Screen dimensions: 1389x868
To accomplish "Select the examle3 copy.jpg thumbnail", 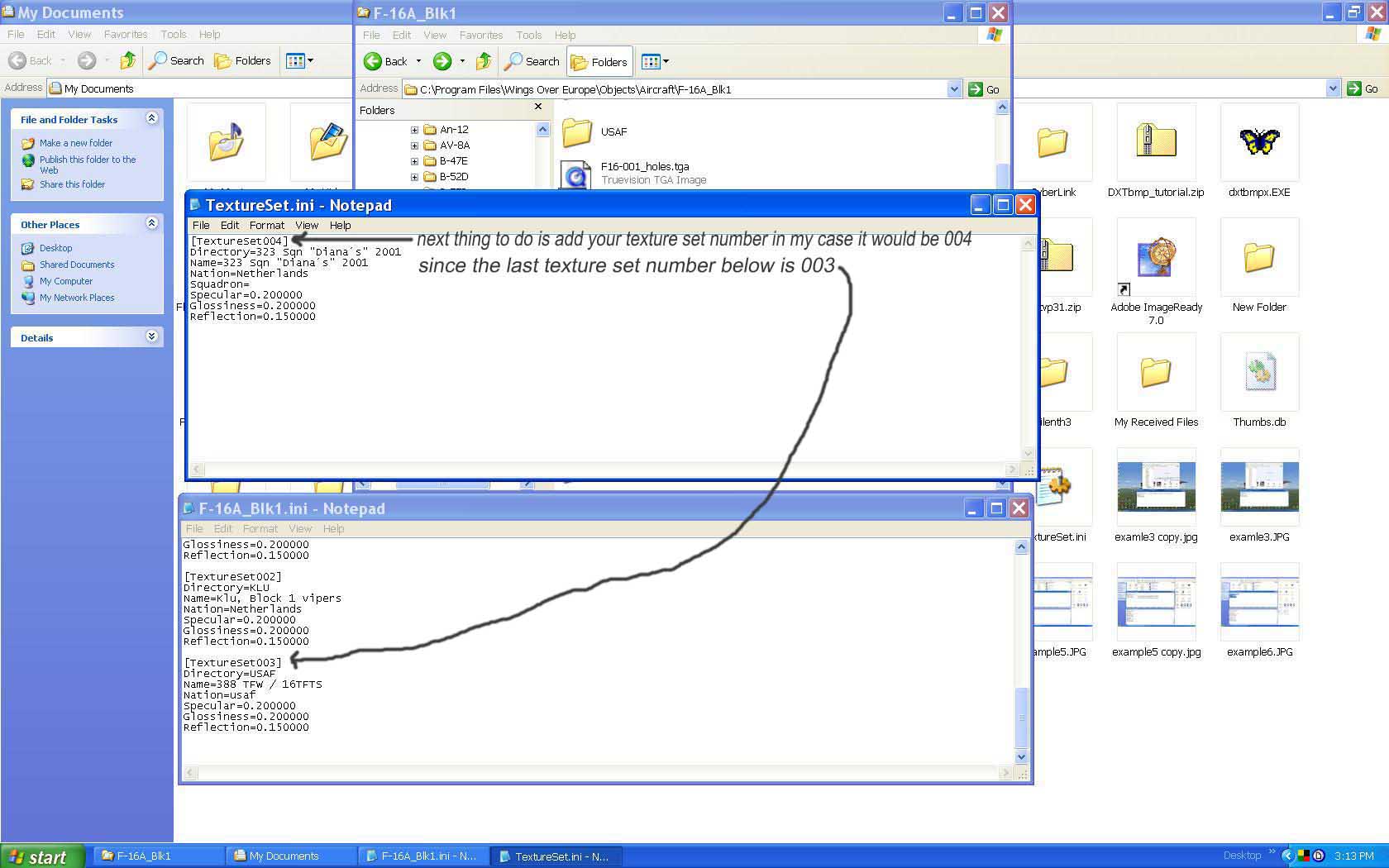I will pos(1156,487).
